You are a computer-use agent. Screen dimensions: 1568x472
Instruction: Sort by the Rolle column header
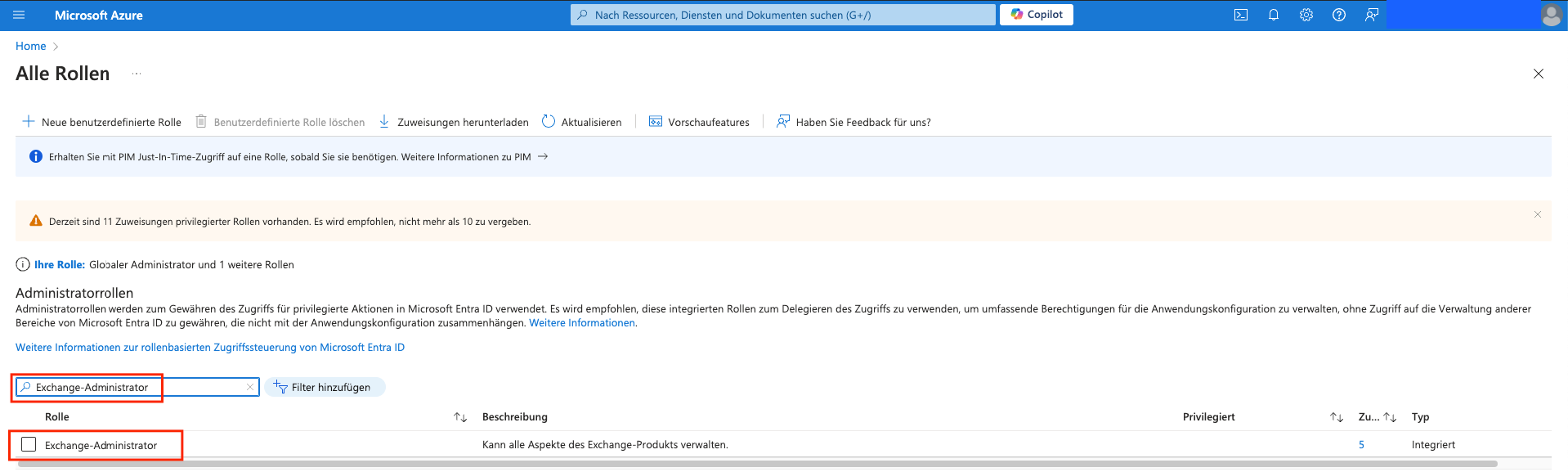coord(57,417)
